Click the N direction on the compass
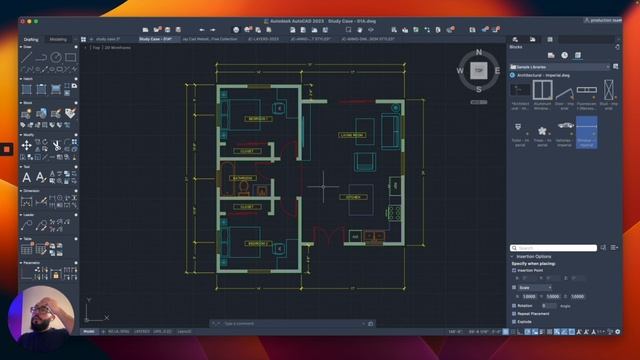Viewport: 640px width, 360px height. tap(479, 52)
